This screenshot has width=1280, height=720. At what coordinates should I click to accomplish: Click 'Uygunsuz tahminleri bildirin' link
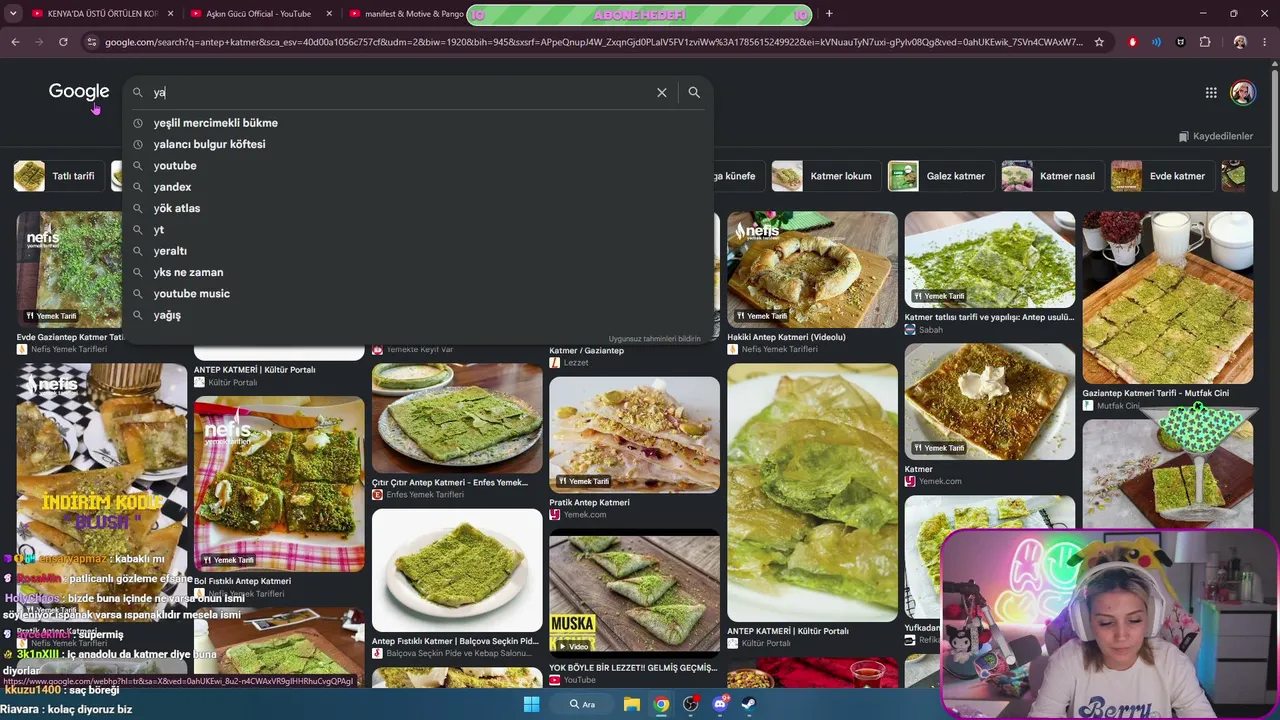coord(655,339)
